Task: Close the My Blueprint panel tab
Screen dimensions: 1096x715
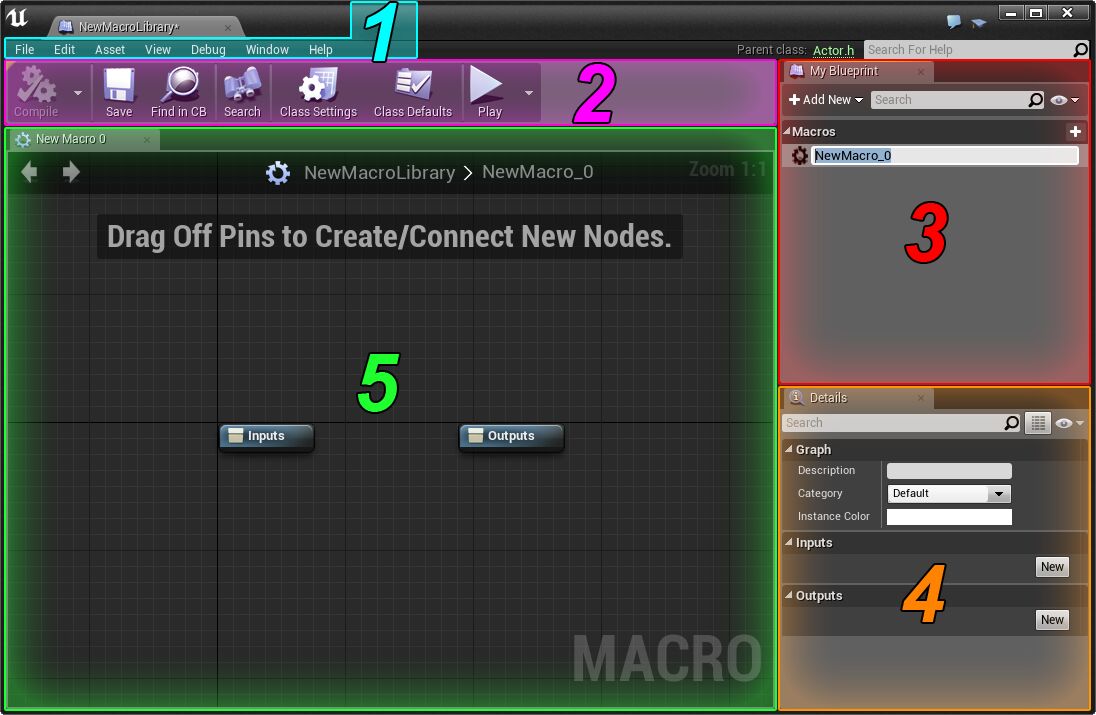Action: [x=921, y=71]
